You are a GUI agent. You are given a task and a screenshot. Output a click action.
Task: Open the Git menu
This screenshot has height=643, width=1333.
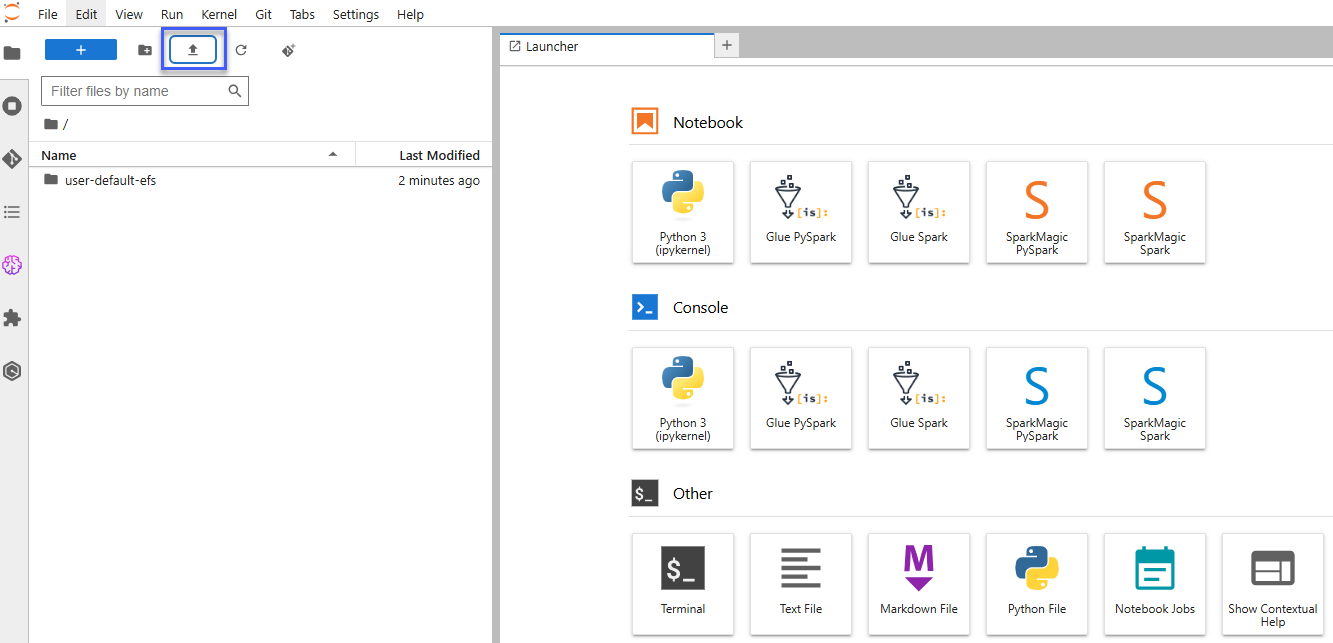click(263, 14)
